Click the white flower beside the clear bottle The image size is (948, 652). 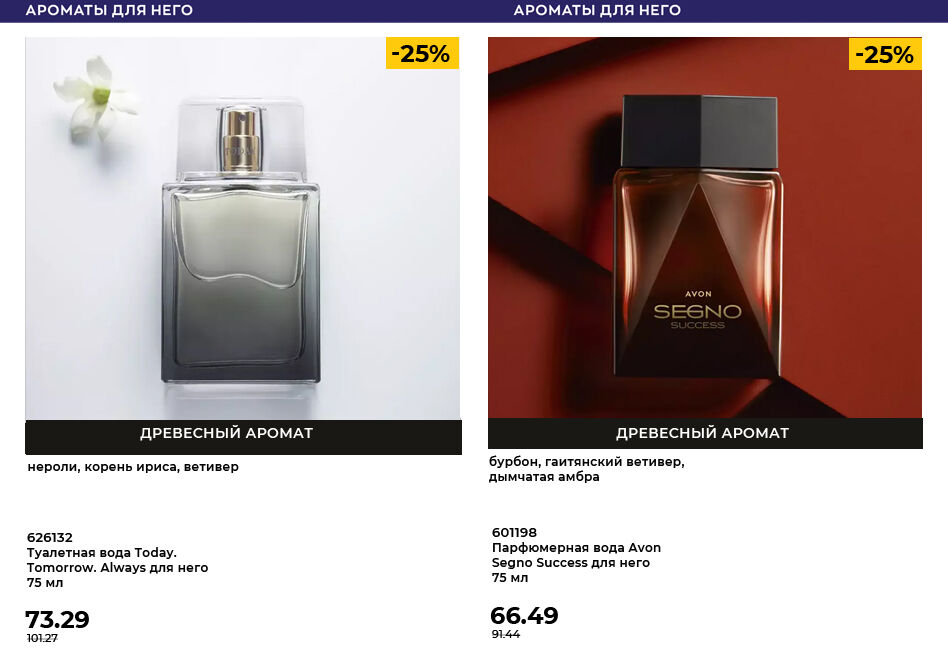tap(95, 96)
